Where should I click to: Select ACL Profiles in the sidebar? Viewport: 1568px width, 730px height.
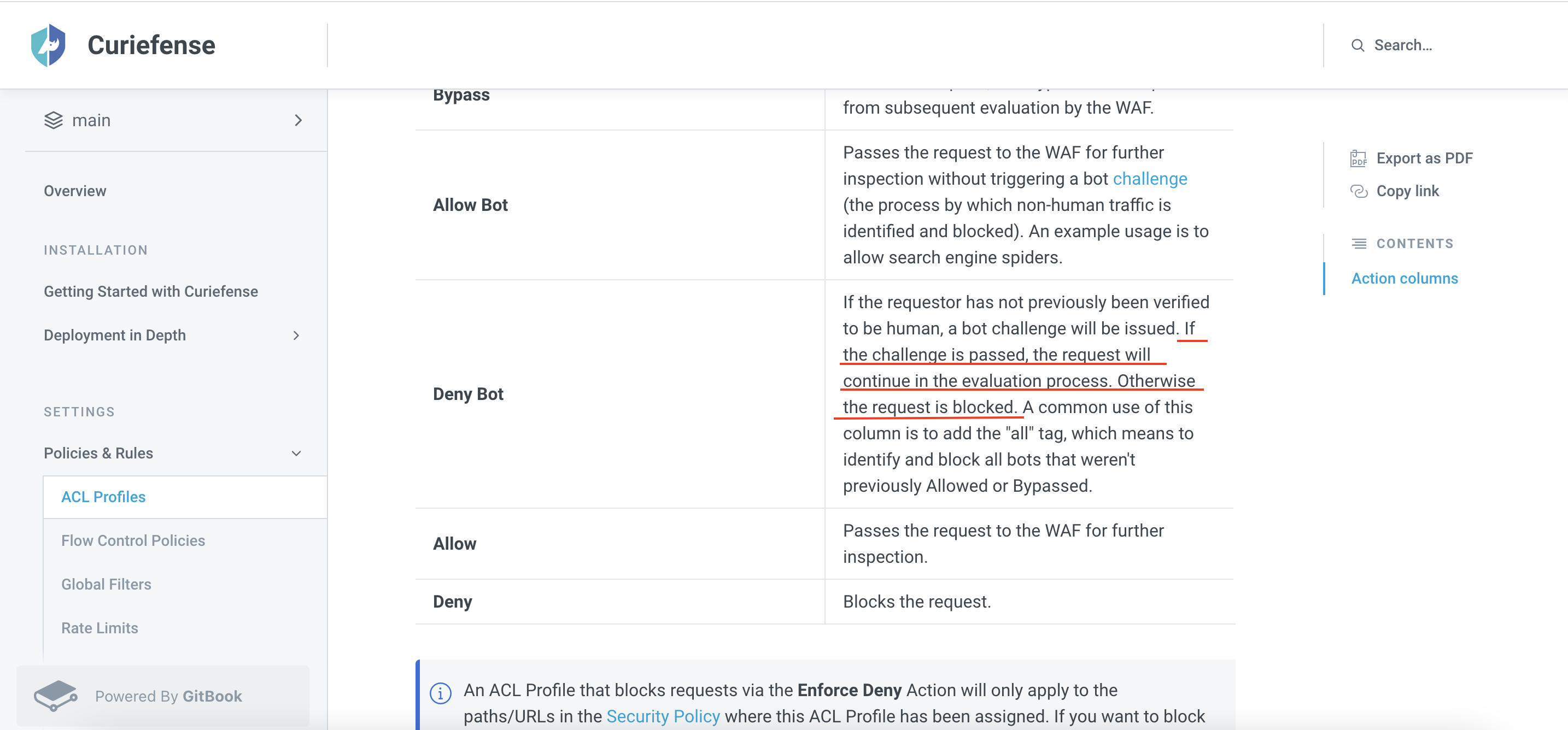[103, 496]
